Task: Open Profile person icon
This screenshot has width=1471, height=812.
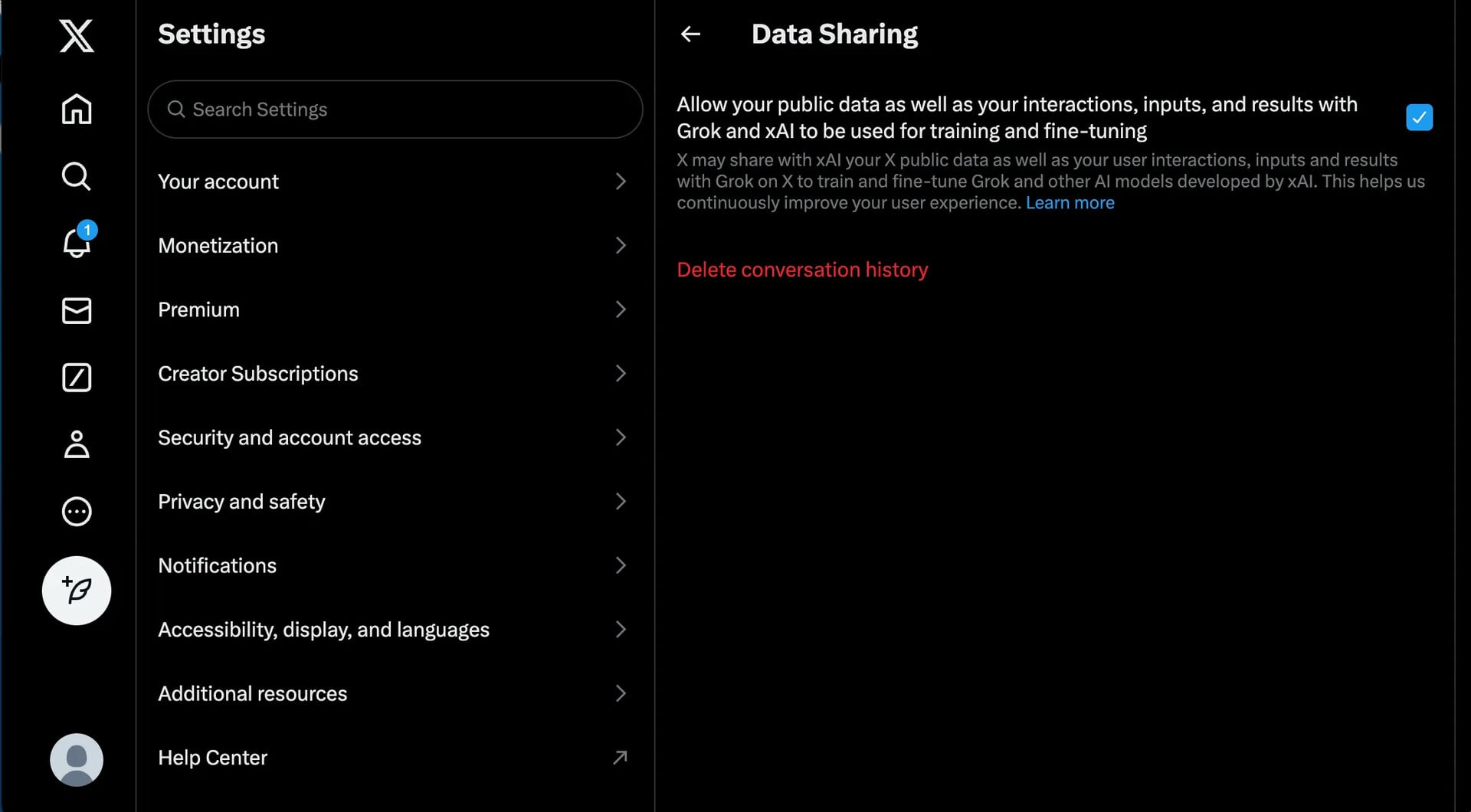Action: coord(77,444)
